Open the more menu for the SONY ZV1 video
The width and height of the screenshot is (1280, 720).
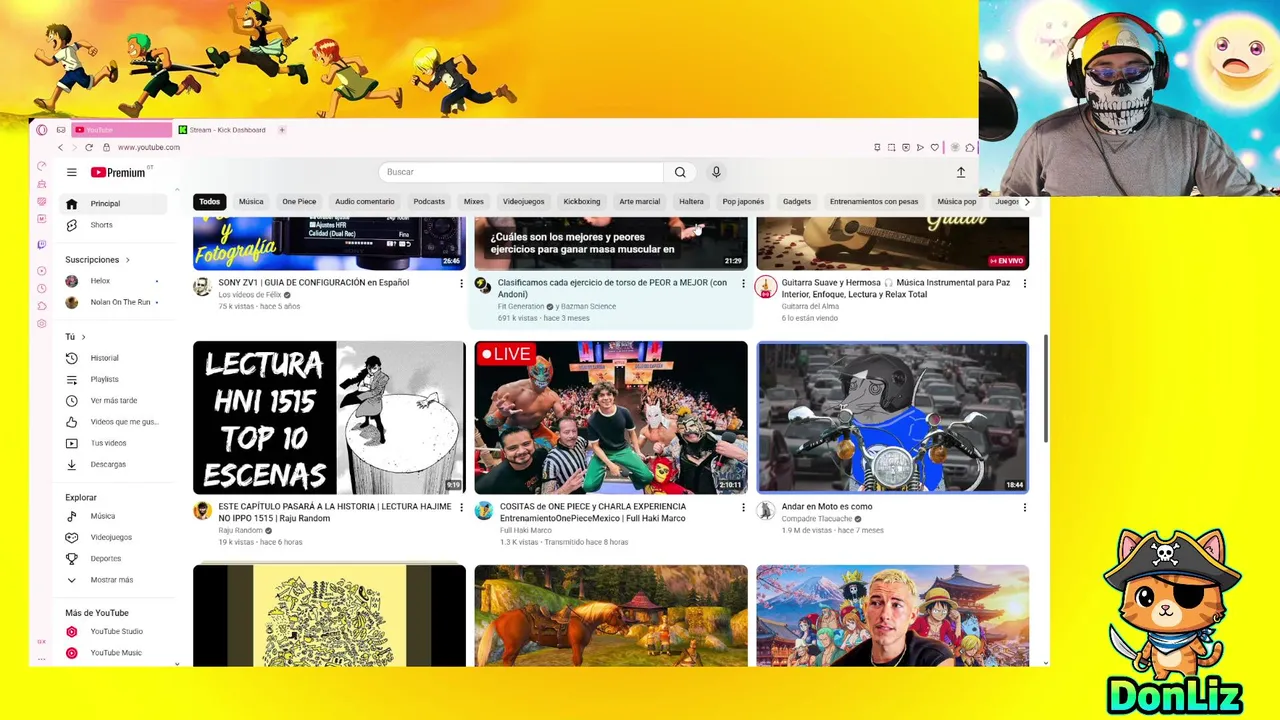click(x=461, y=283)
